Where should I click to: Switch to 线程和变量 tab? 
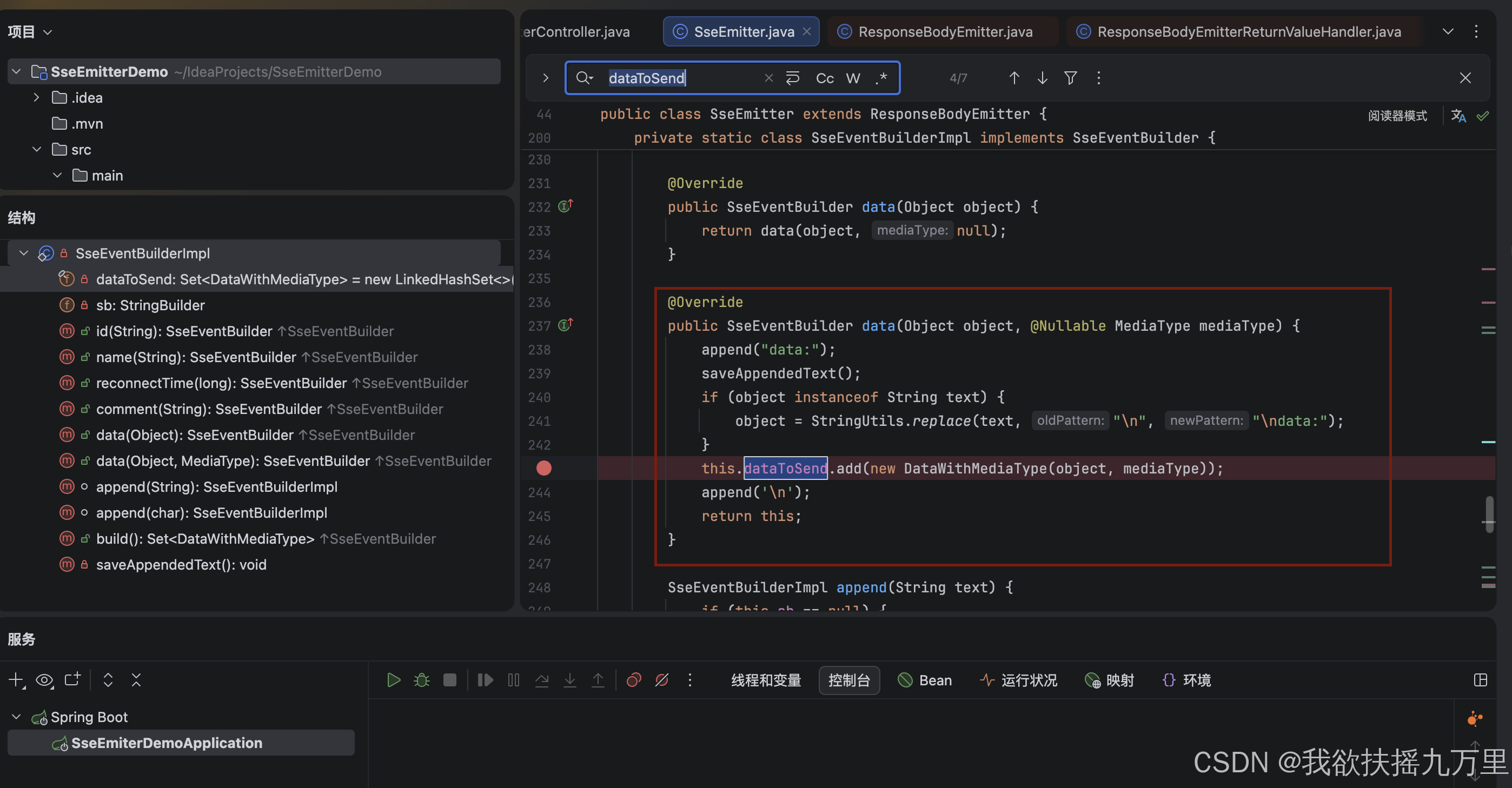click(x=766, y=680)
